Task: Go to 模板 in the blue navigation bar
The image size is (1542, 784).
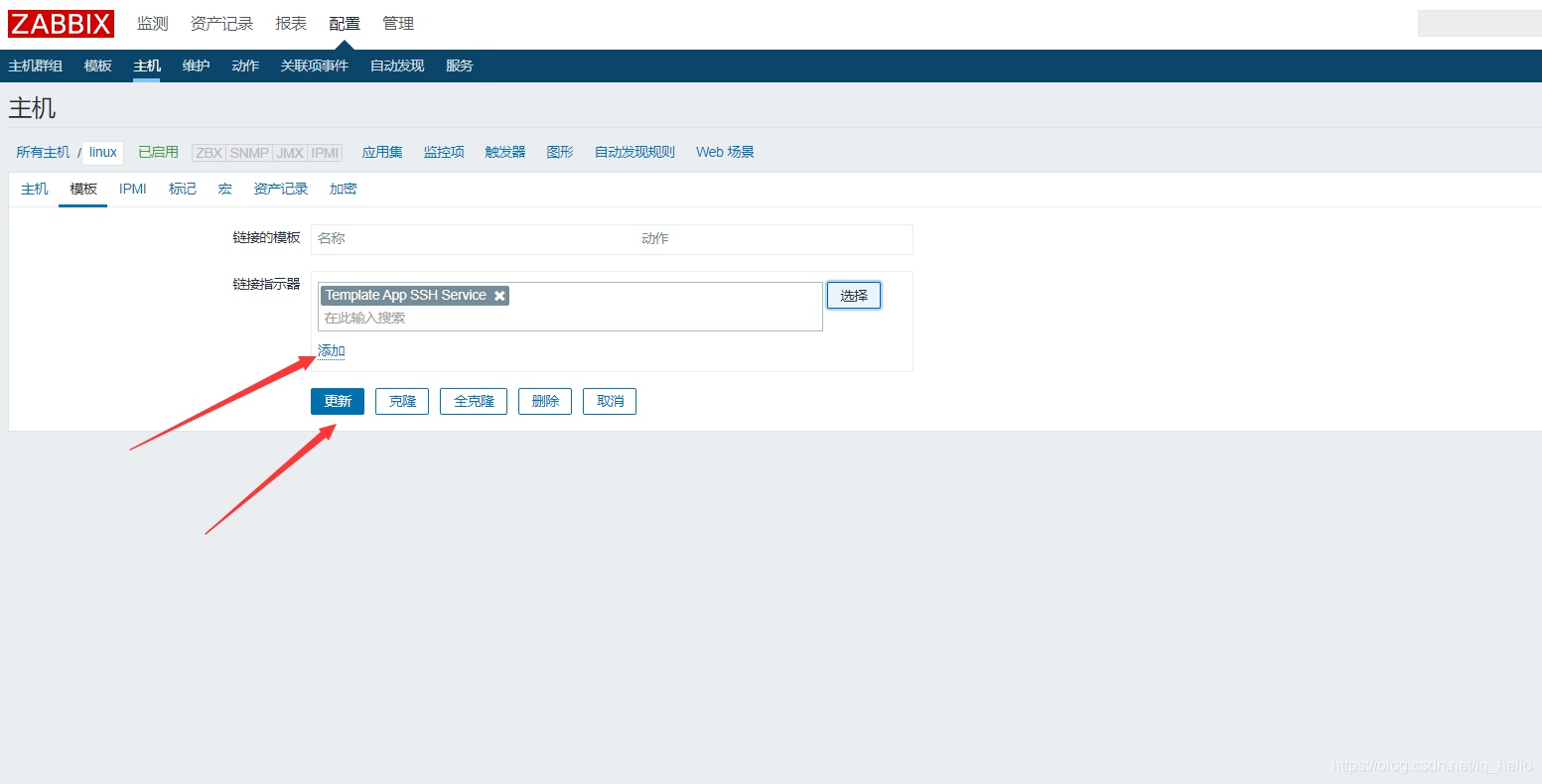Action: [x=98, y=65]
